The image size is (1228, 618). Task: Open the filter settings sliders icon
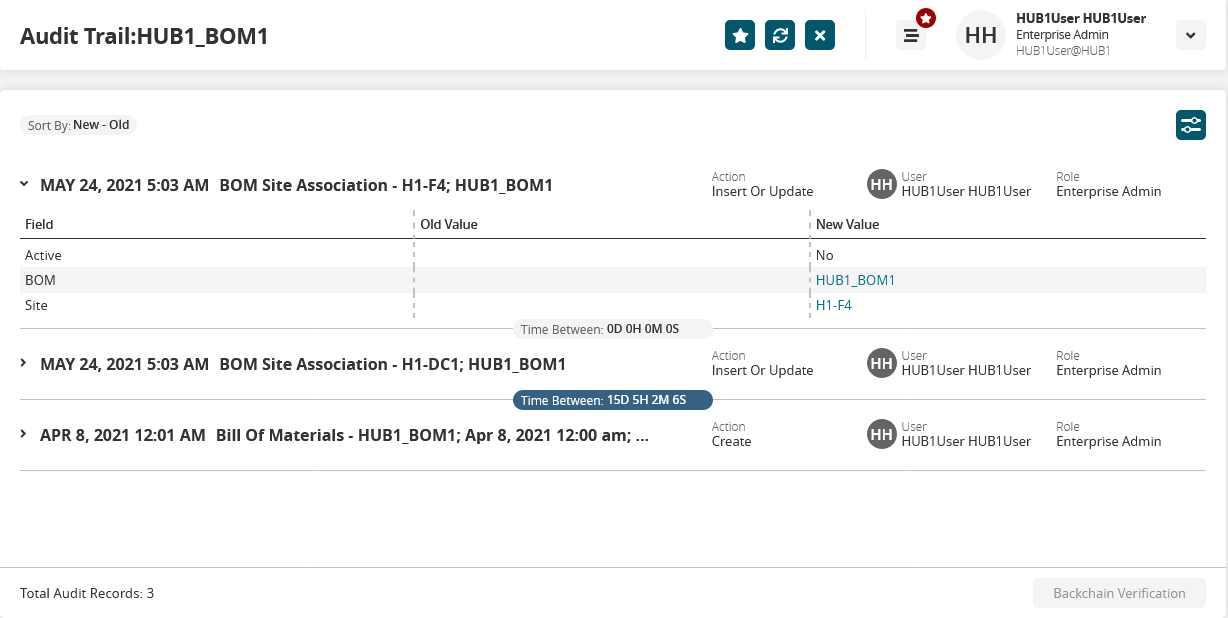tap(1191, 125)
